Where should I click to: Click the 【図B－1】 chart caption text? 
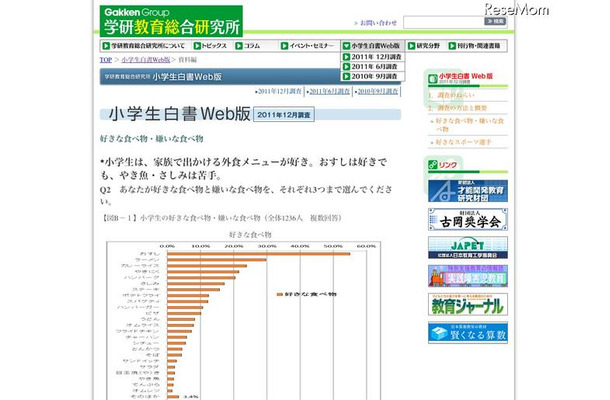tap(221, 218)
